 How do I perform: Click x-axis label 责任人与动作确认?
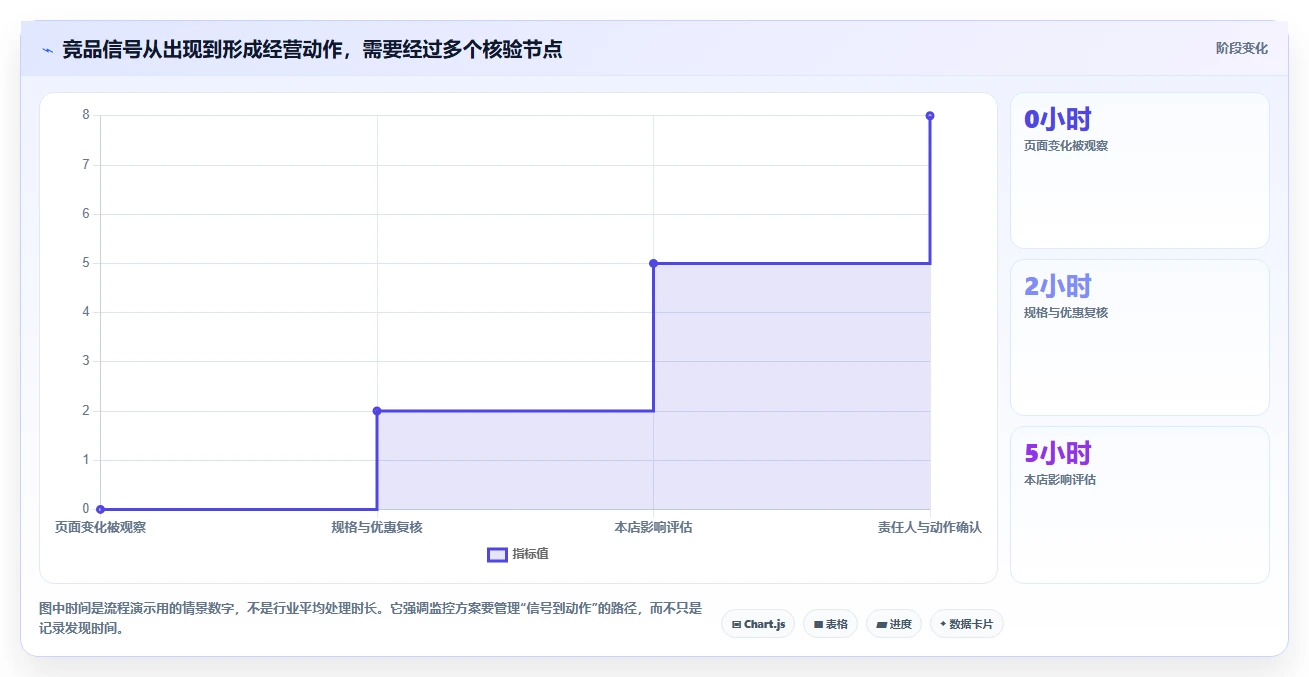[x=930, y=527]
